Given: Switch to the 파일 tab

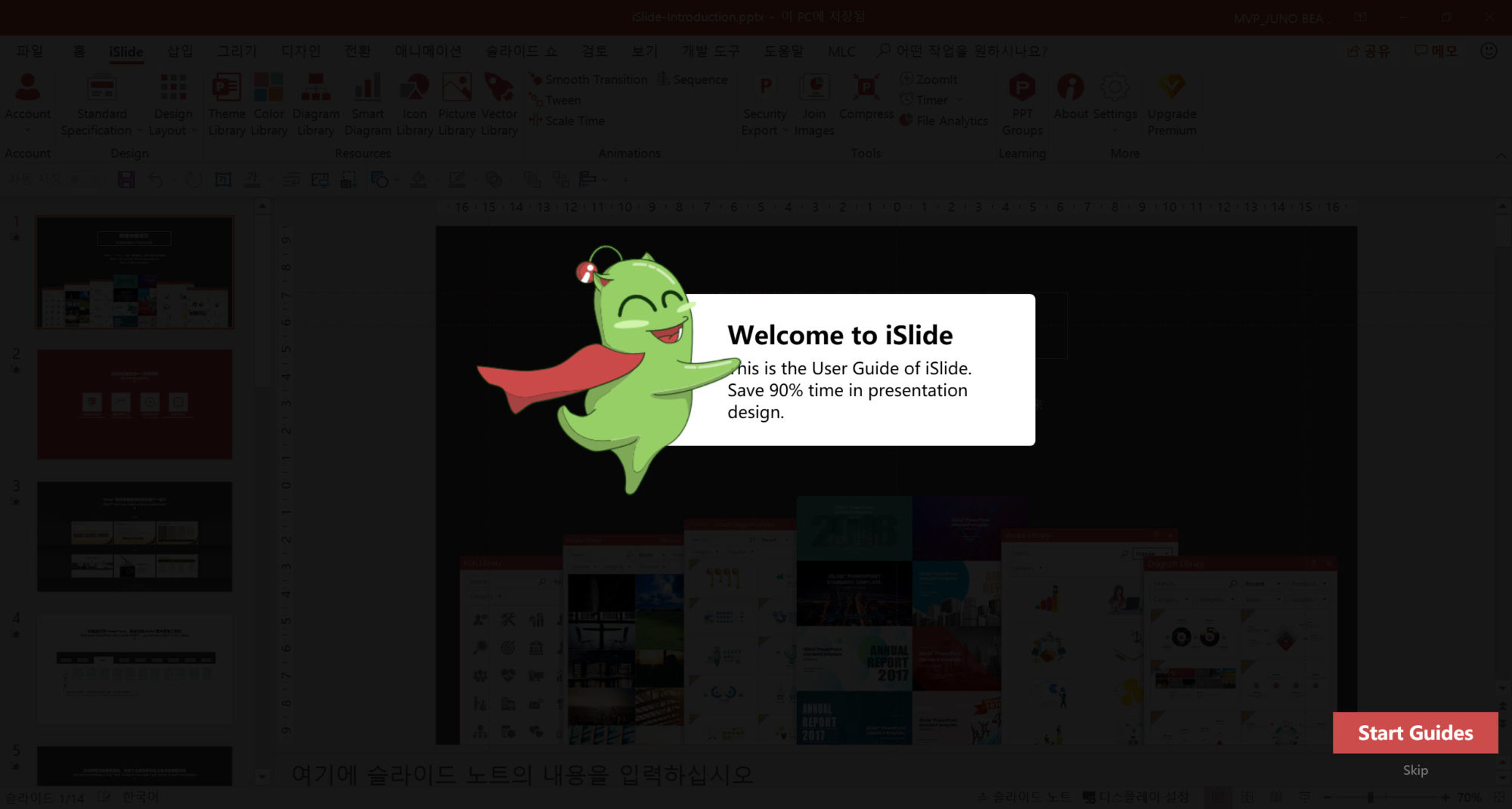Looking at the screenshot, I should (x=29, y=51).
